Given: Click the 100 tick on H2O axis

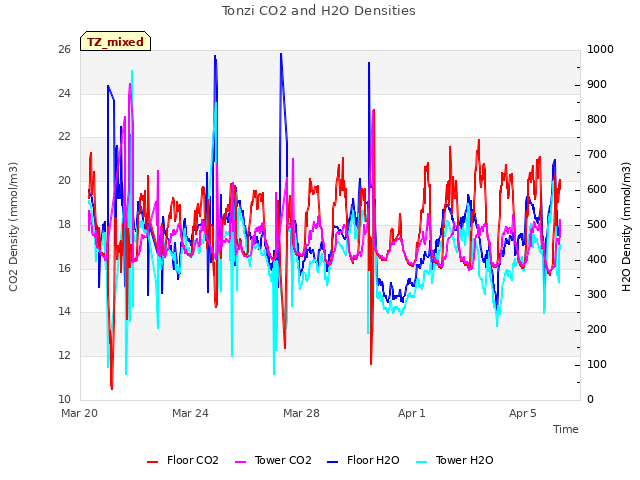Looking at the screenshot, I should [x=597, y=364].
